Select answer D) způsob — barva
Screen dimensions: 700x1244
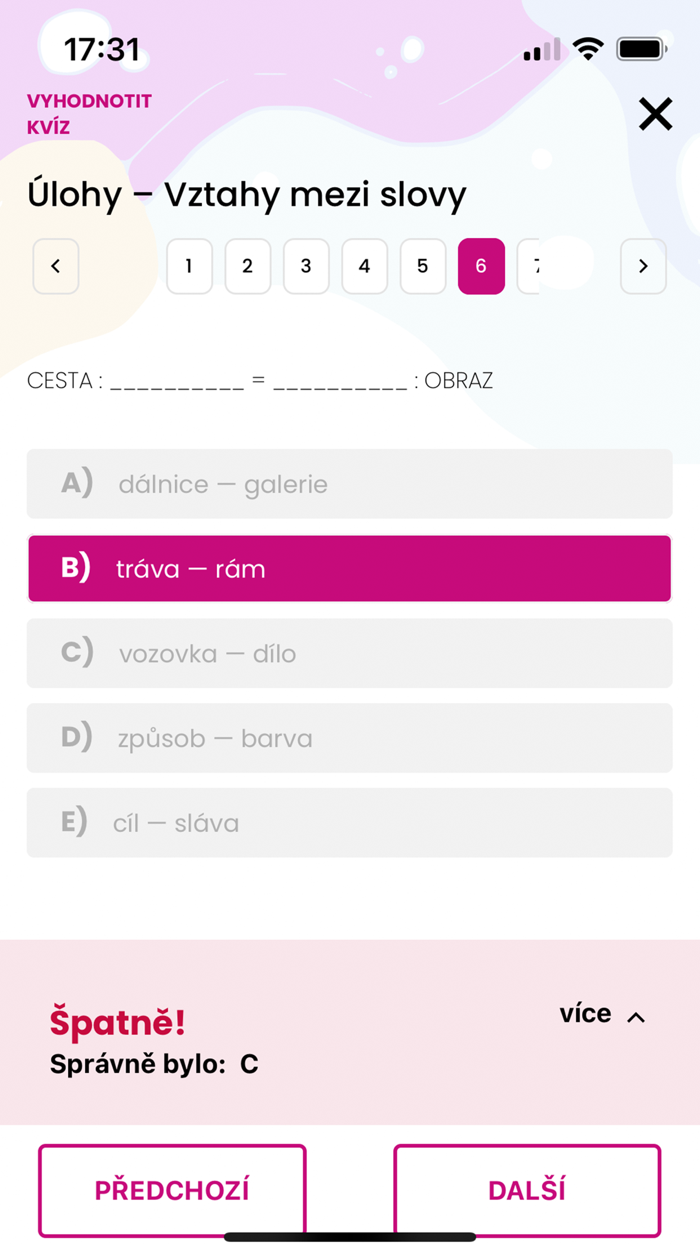click(x=349, y=738)
